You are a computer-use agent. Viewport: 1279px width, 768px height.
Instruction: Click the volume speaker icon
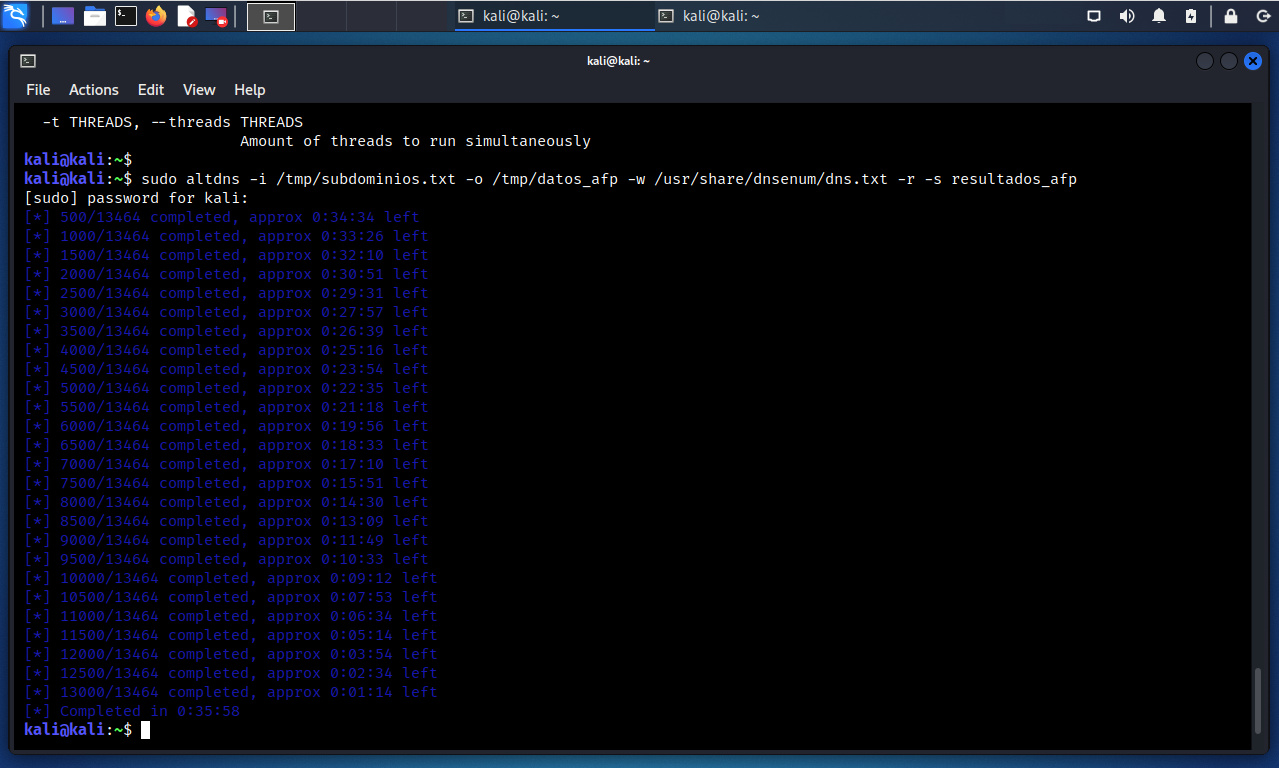[1127, 16]
